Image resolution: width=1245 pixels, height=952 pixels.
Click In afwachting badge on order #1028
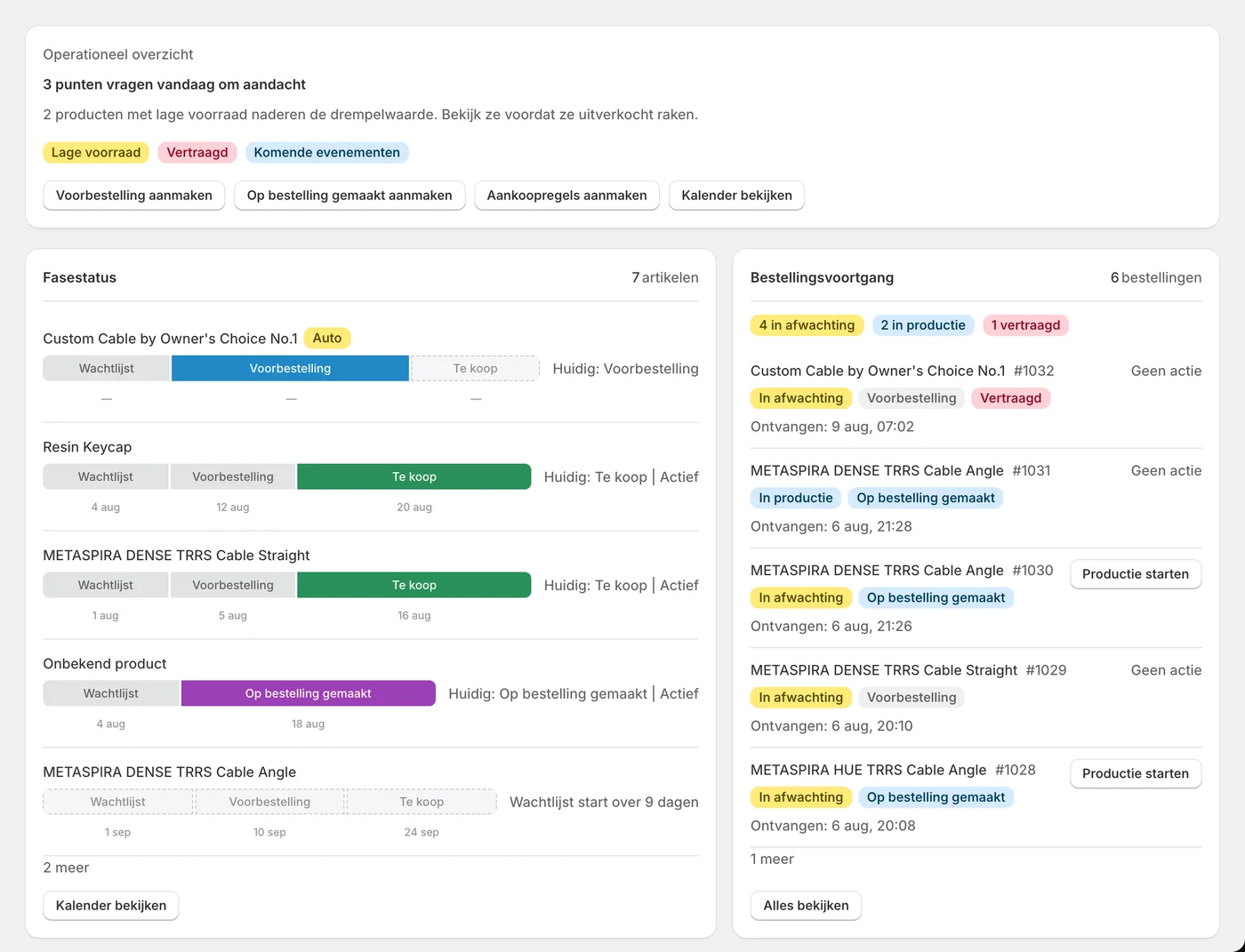[800, 797]
